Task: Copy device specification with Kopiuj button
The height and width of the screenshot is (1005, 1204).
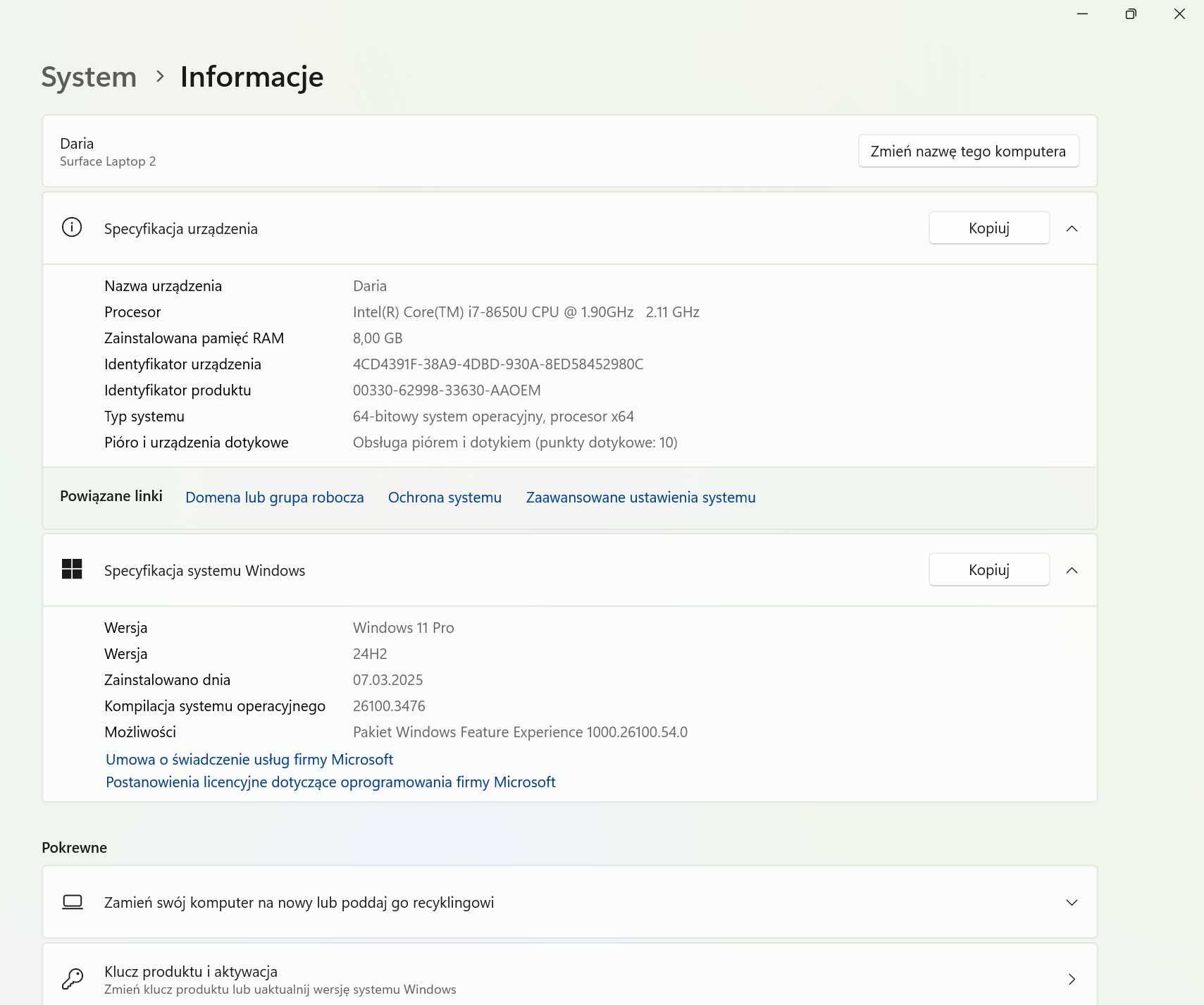Action: [x=989, y=228]
